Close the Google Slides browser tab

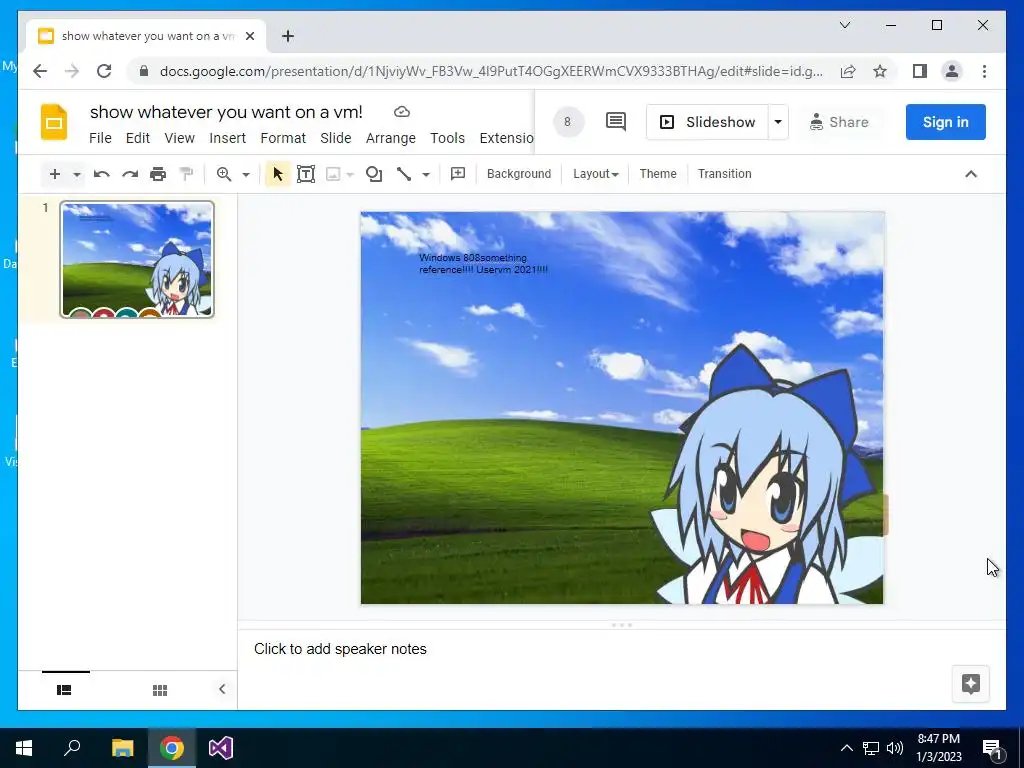[250, 36]
